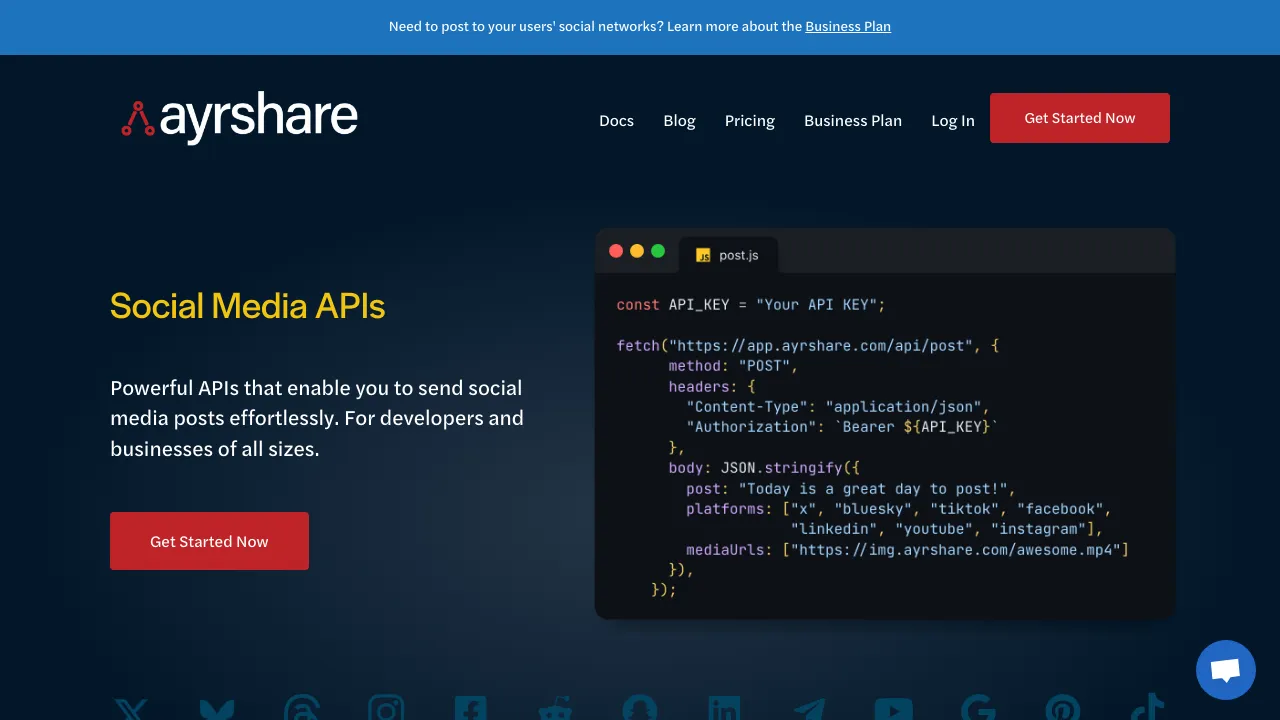This screenshot has width=1280, height=720.
Task: Click Log In in navigation
Action: 953,120
